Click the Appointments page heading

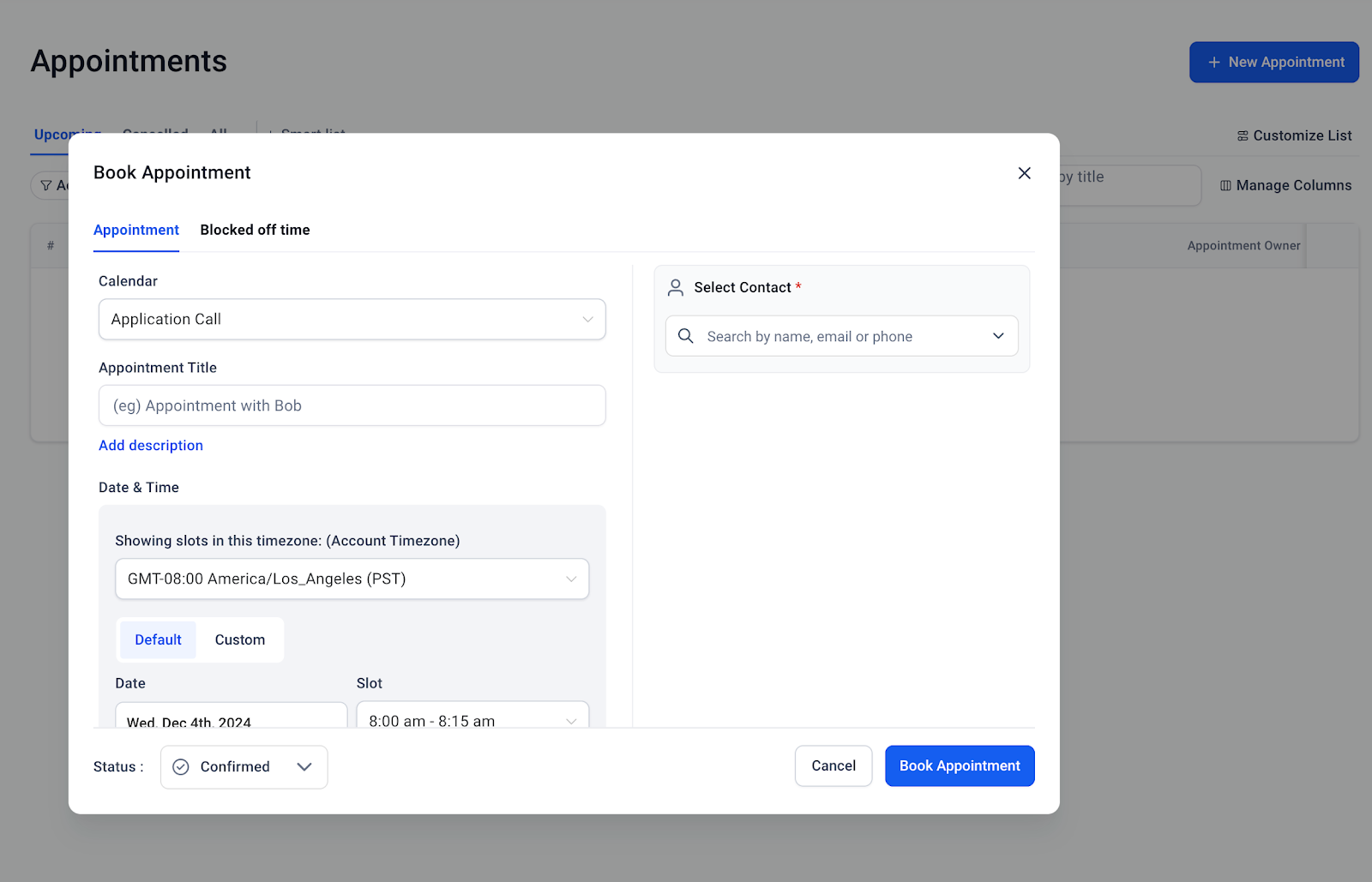(129, 62)
